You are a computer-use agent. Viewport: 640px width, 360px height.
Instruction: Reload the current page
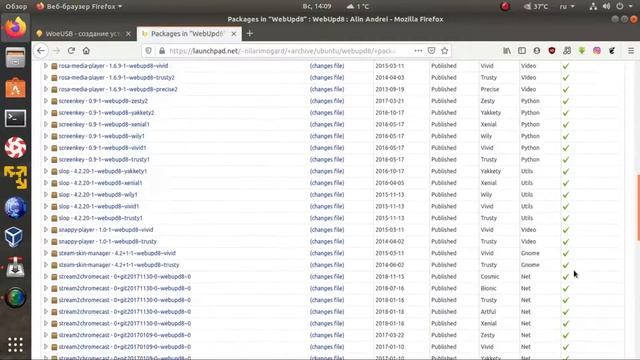click(71, 51)
